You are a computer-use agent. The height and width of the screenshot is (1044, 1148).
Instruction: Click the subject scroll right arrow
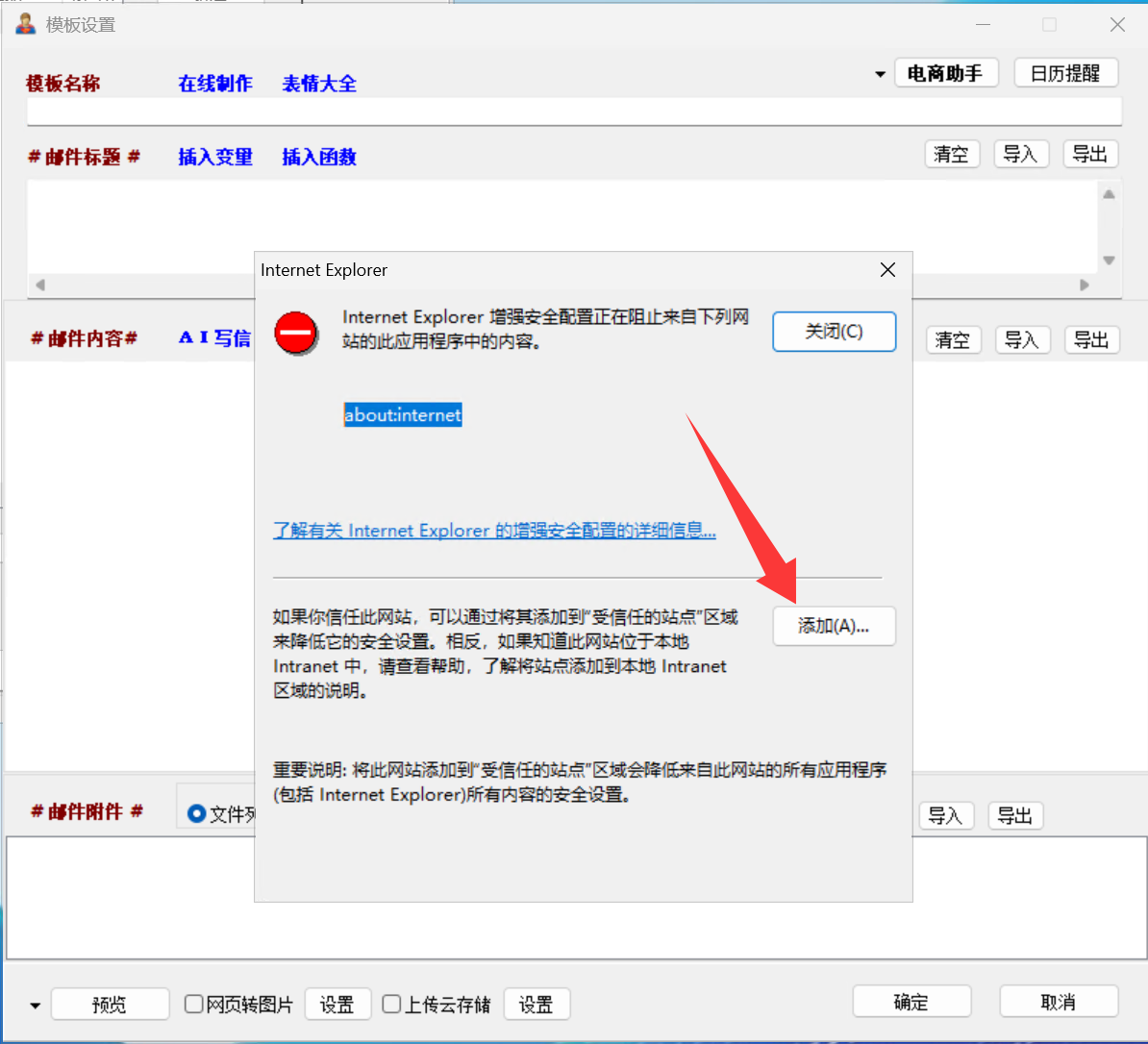point(1085,285)
